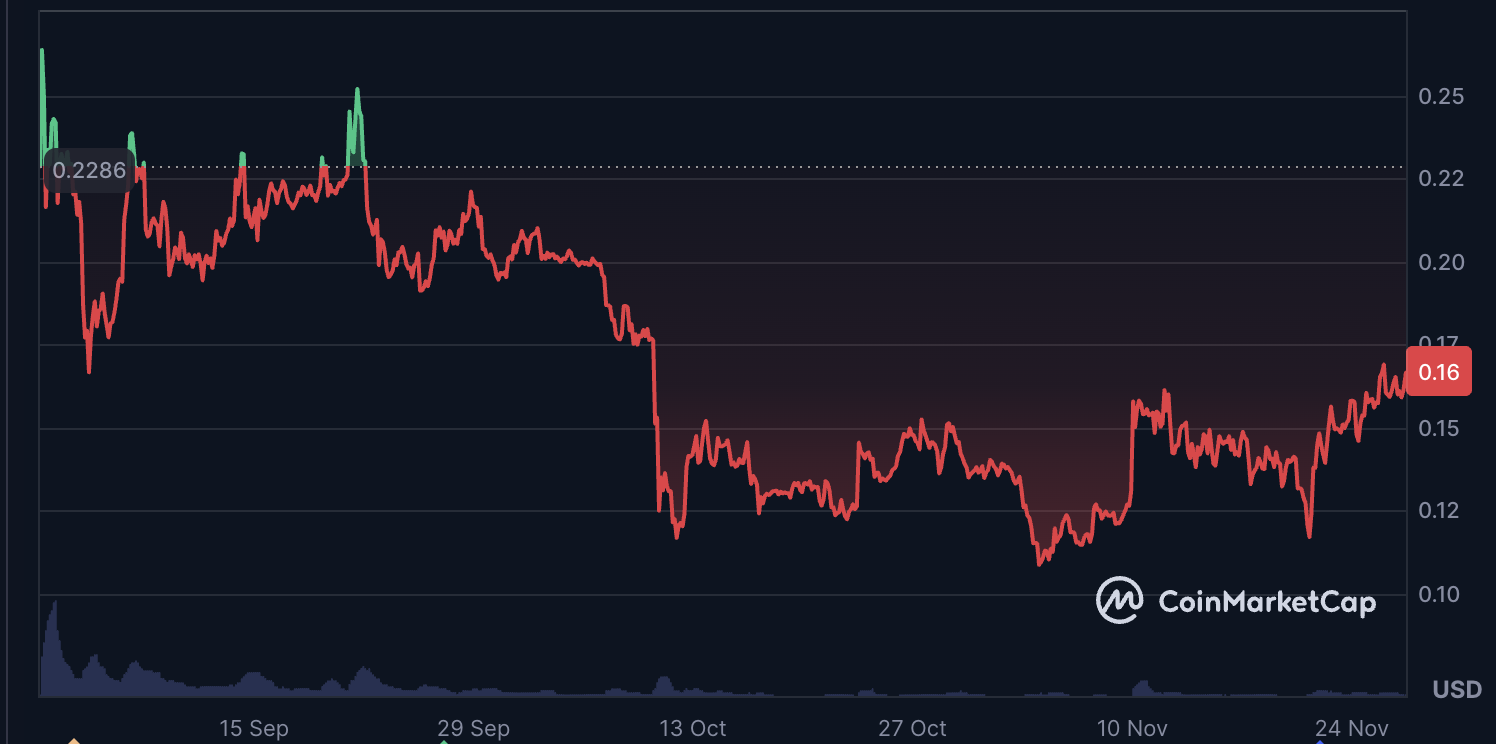This screenshot has width=1496, height=744.
Task: Select the 27 Oct date label
Action: tap(913, 728)
